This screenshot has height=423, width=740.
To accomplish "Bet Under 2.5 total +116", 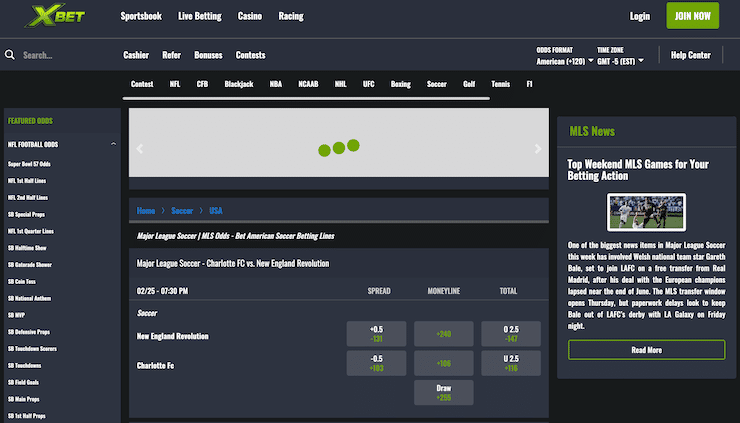I will pyautogui.click(x=511, y=363).
